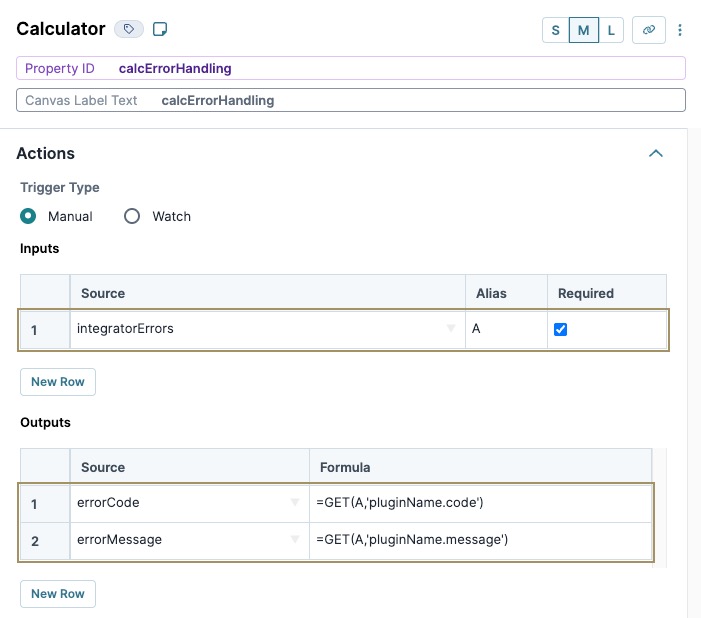Select the Watch trigger type
This screenshot has height=618, width=701.
coord(132,216)
